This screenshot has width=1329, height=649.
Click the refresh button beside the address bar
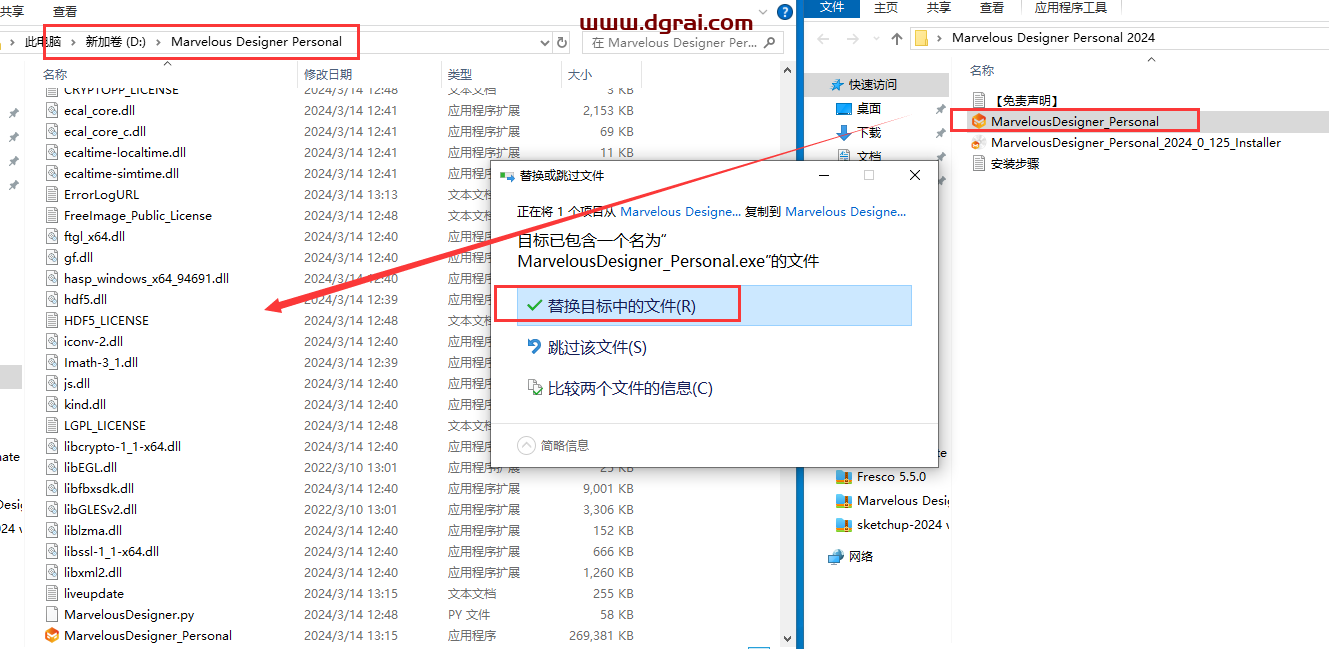[x=562, y=43]
